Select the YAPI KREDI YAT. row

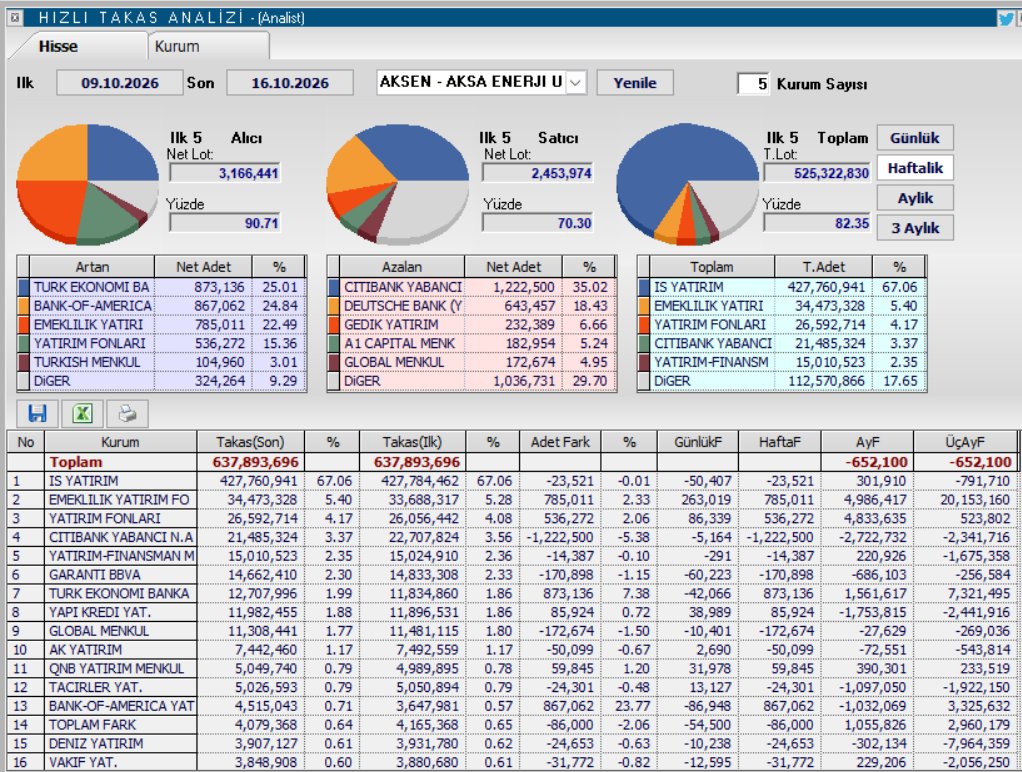[512, 612]
